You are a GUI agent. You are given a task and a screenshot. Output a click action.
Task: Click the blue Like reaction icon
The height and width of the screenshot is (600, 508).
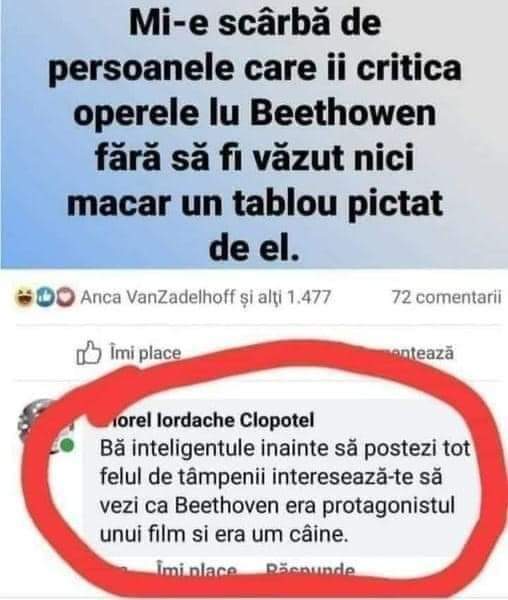tap(45, 297)
